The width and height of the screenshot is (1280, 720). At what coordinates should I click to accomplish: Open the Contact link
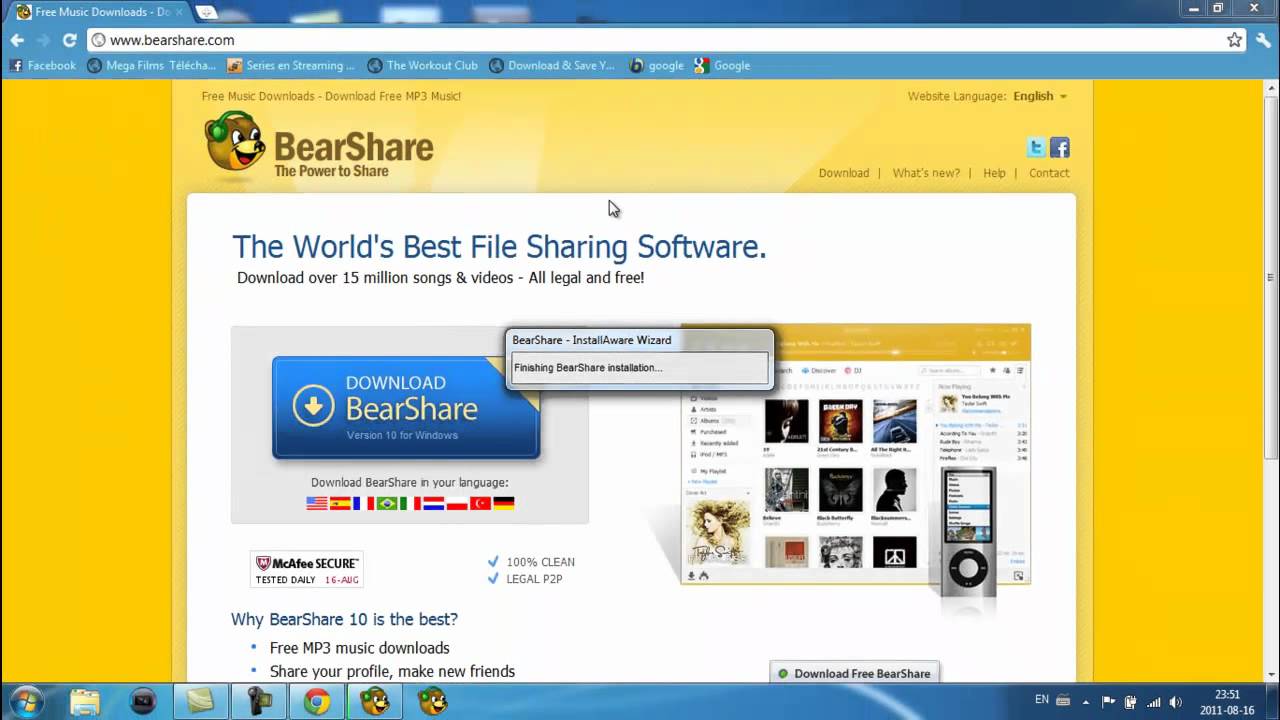pos(1049,173)
